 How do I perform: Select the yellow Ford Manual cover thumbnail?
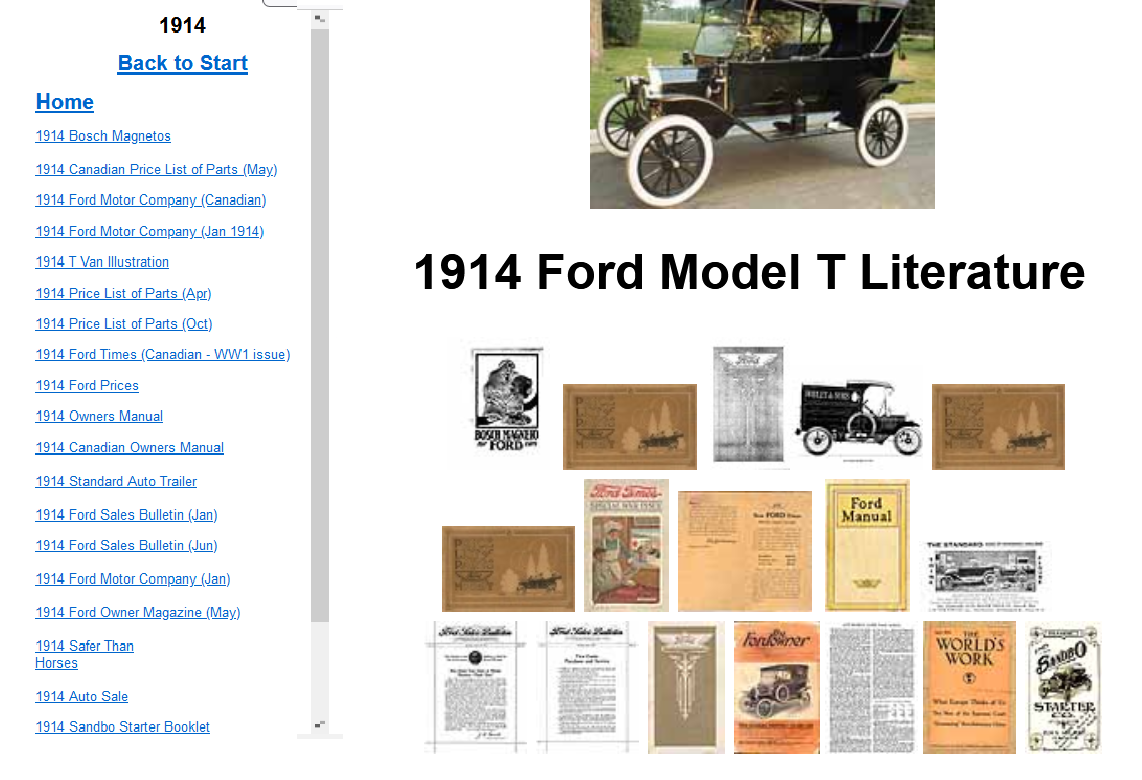pyautogui.click(x=867, y=545)
